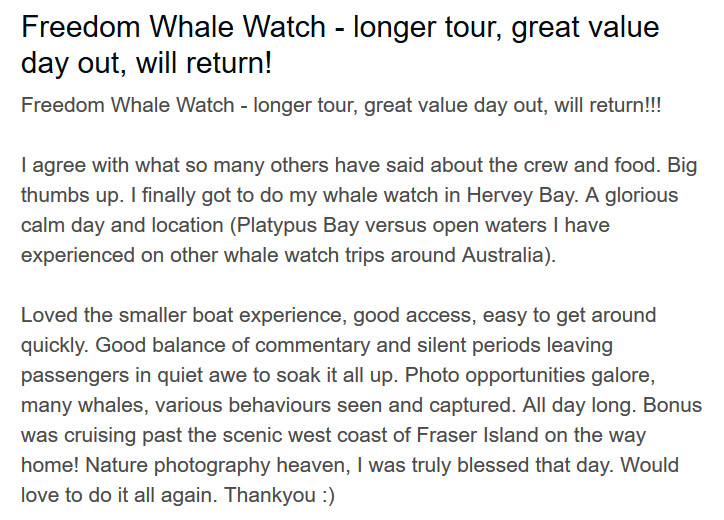
Task: Click 'day out, will return!' in the heading
Action: pos(147,62)
